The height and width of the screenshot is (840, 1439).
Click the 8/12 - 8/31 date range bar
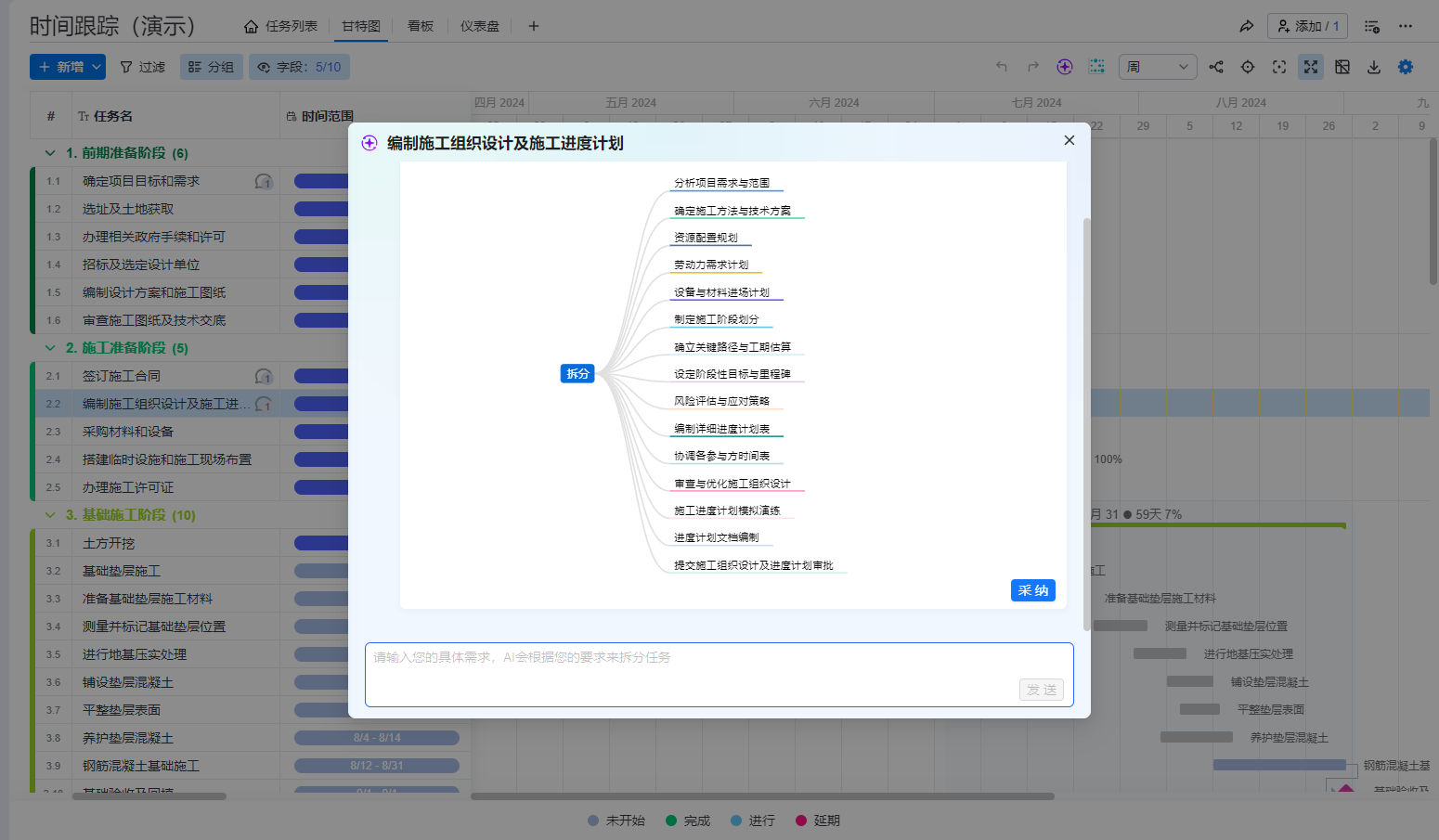pos(377,766)
